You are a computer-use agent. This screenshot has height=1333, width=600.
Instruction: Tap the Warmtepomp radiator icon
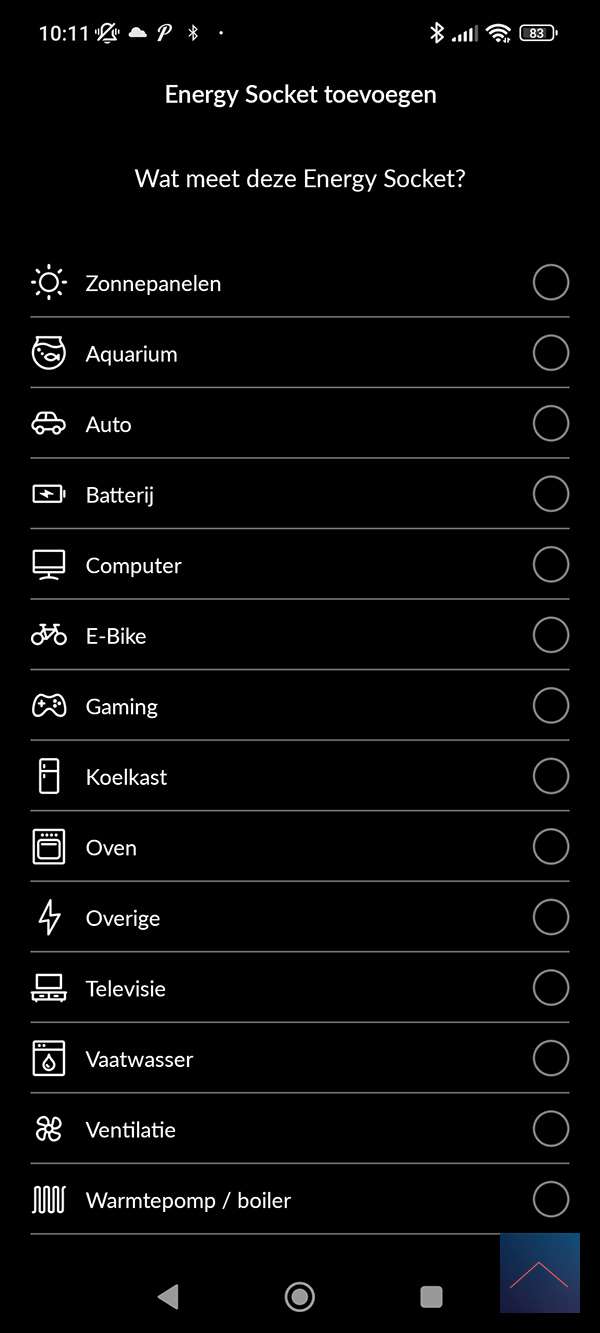click(x=48, y=1200)
